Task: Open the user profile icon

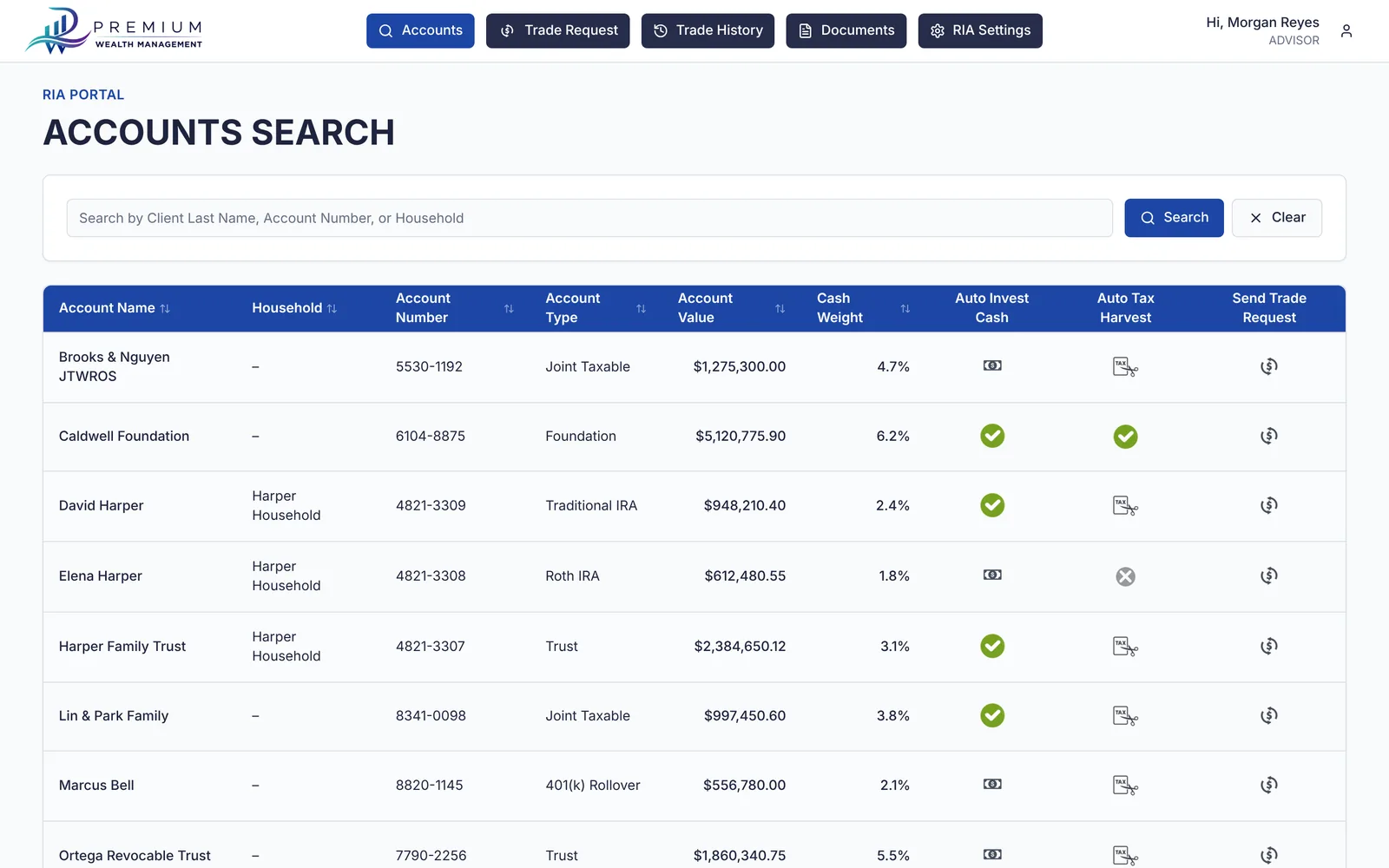Action: [x=1346, y=31]
